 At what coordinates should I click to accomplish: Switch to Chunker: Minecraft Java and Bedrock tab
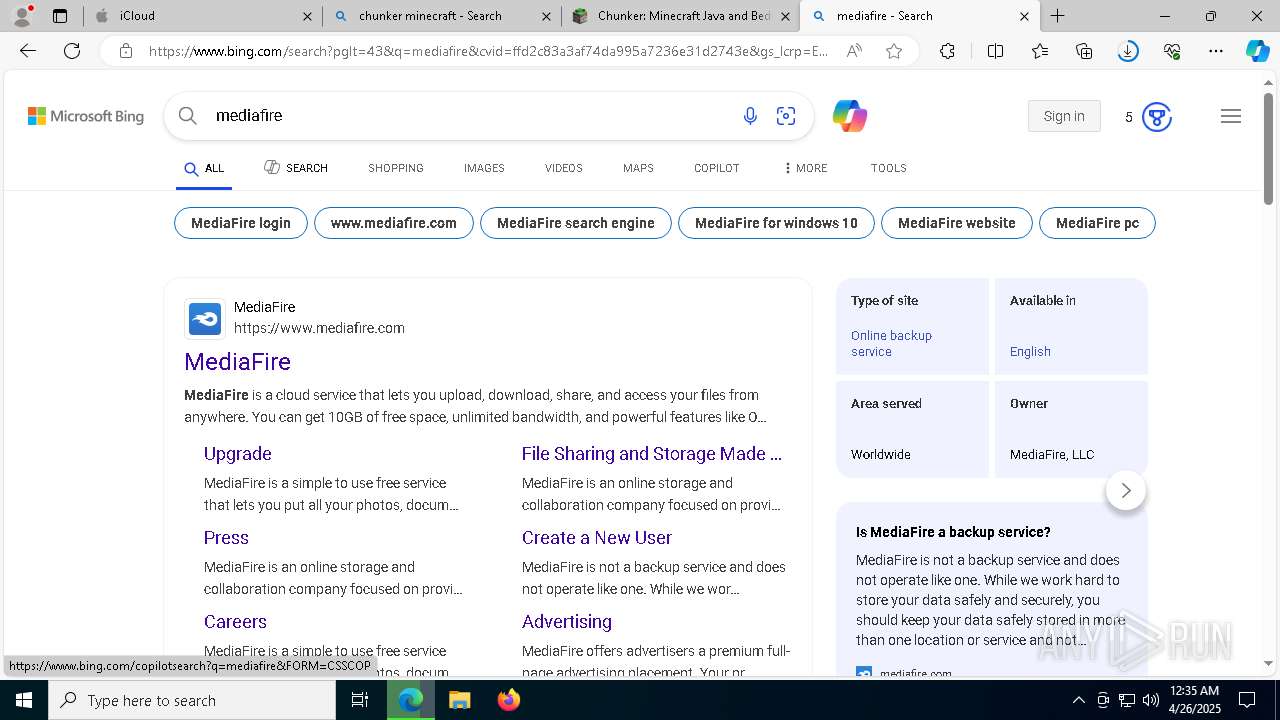point(680,16)
